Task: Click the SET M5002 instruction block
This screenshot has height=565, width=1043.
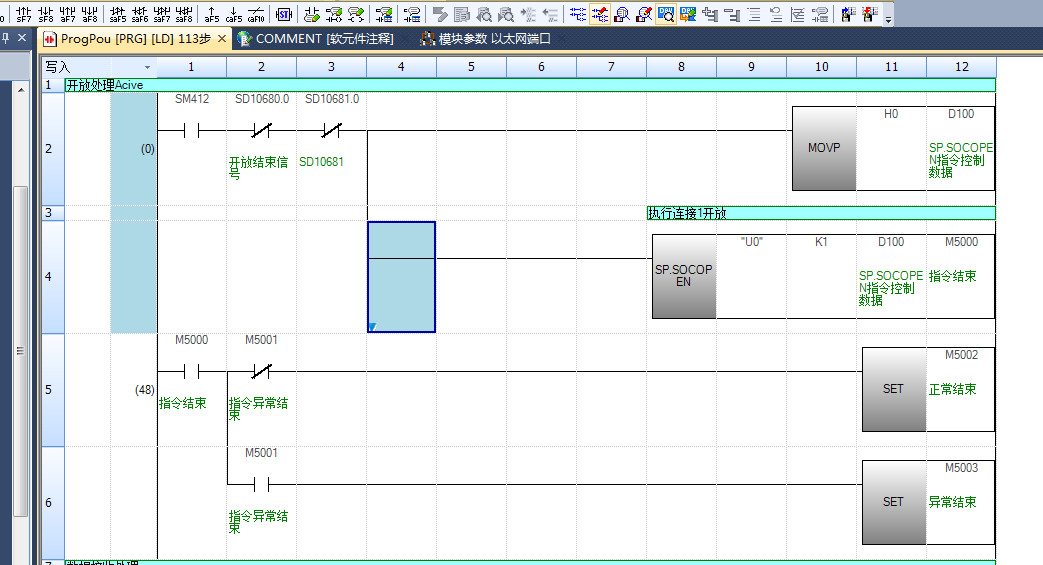Action: point(892,390)
